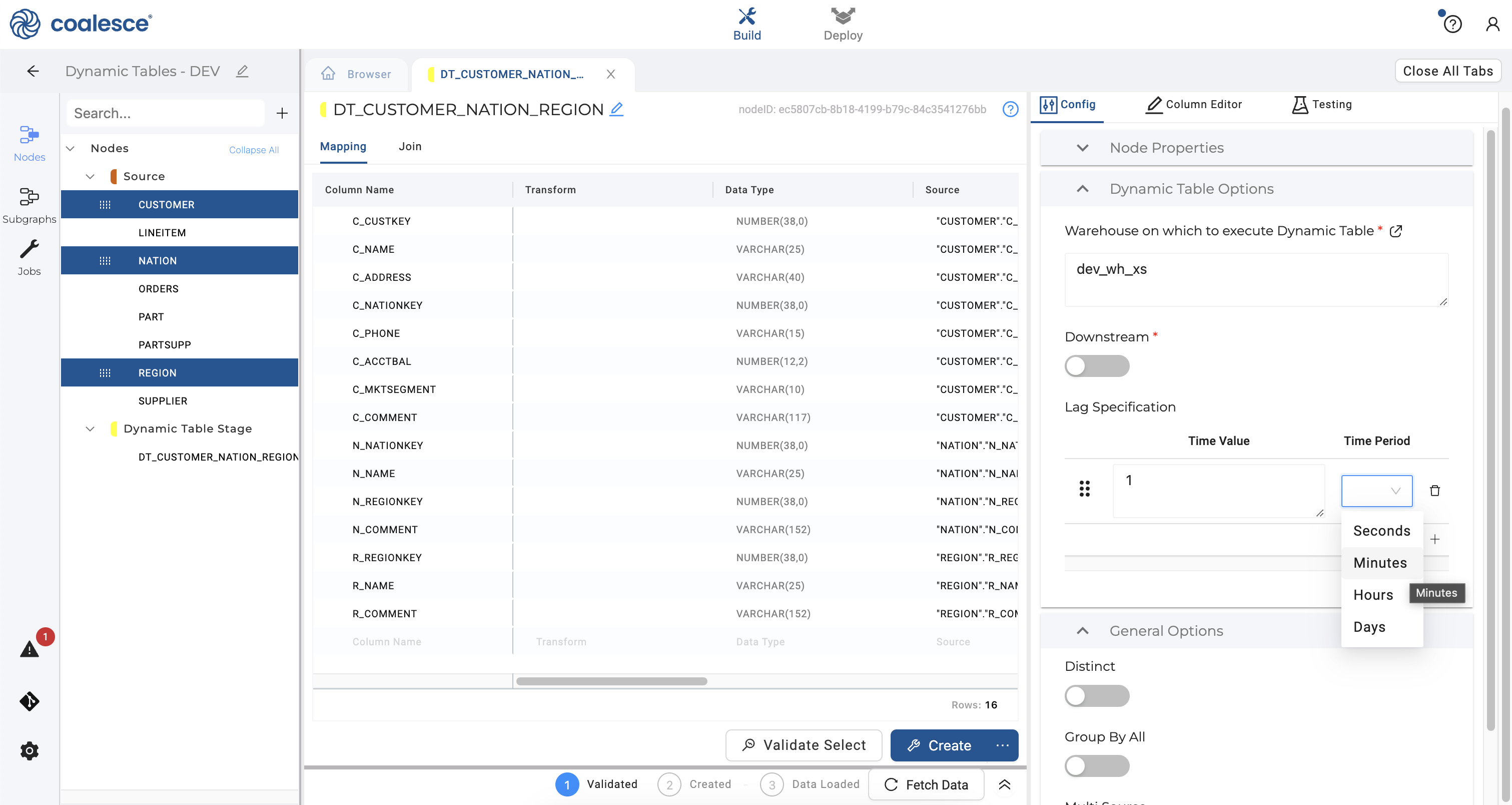Click the warning problems icon
1512x805 pixels.
[x=30, y=649]
